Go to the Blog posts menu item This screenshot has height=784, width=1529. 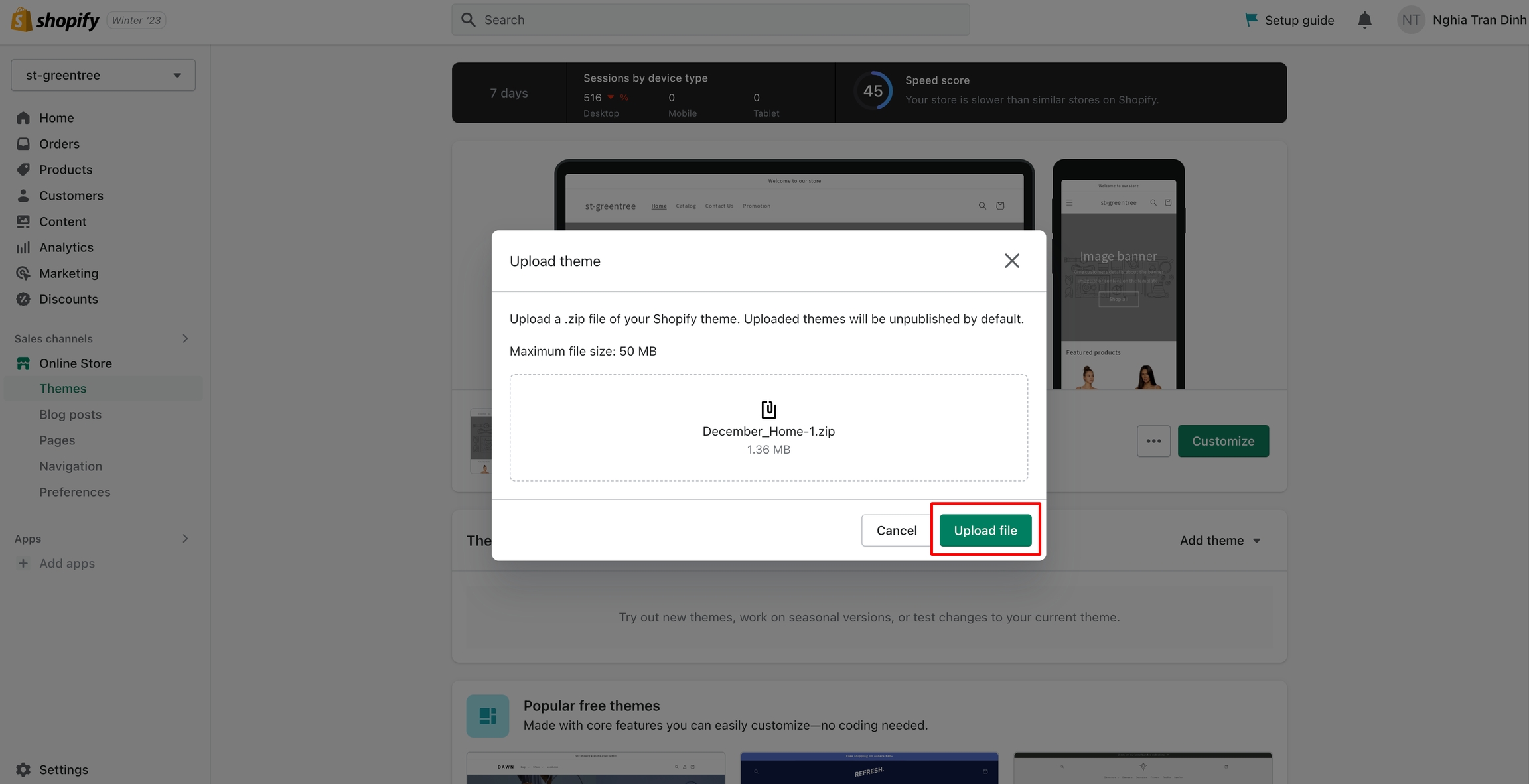[70, 415]
